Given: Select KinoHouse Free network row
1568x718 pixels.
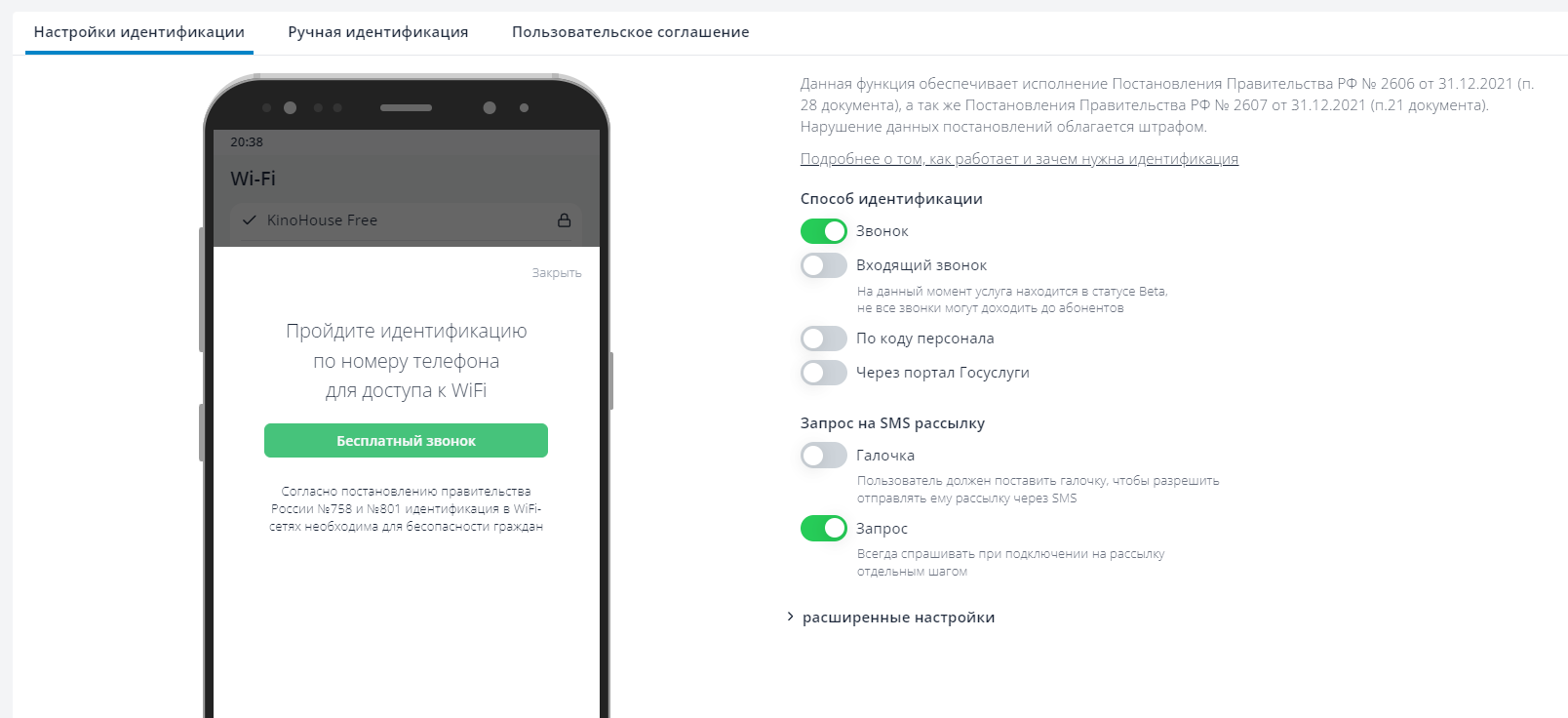Looking at the screenshot, I should pos(407,220).
